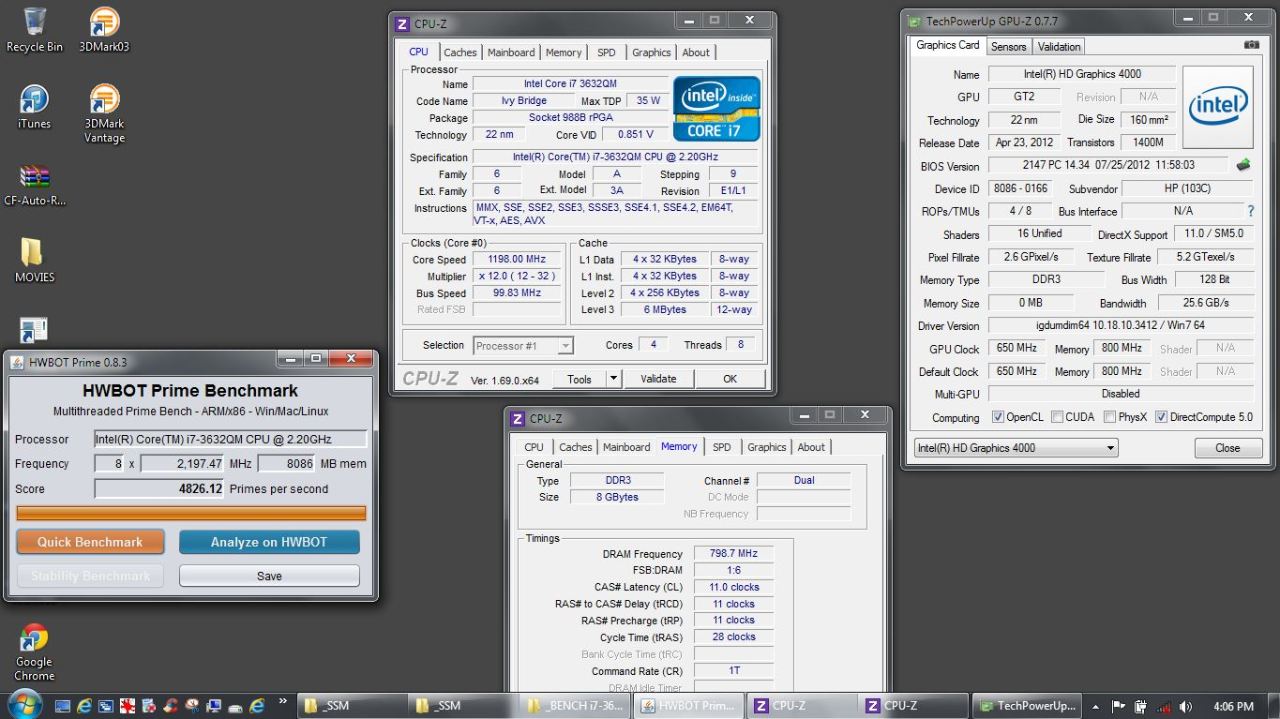Select the DRAM Frequency value 798.7 MHz
This screenshot has width=1280, height=719.
(734, 554)
